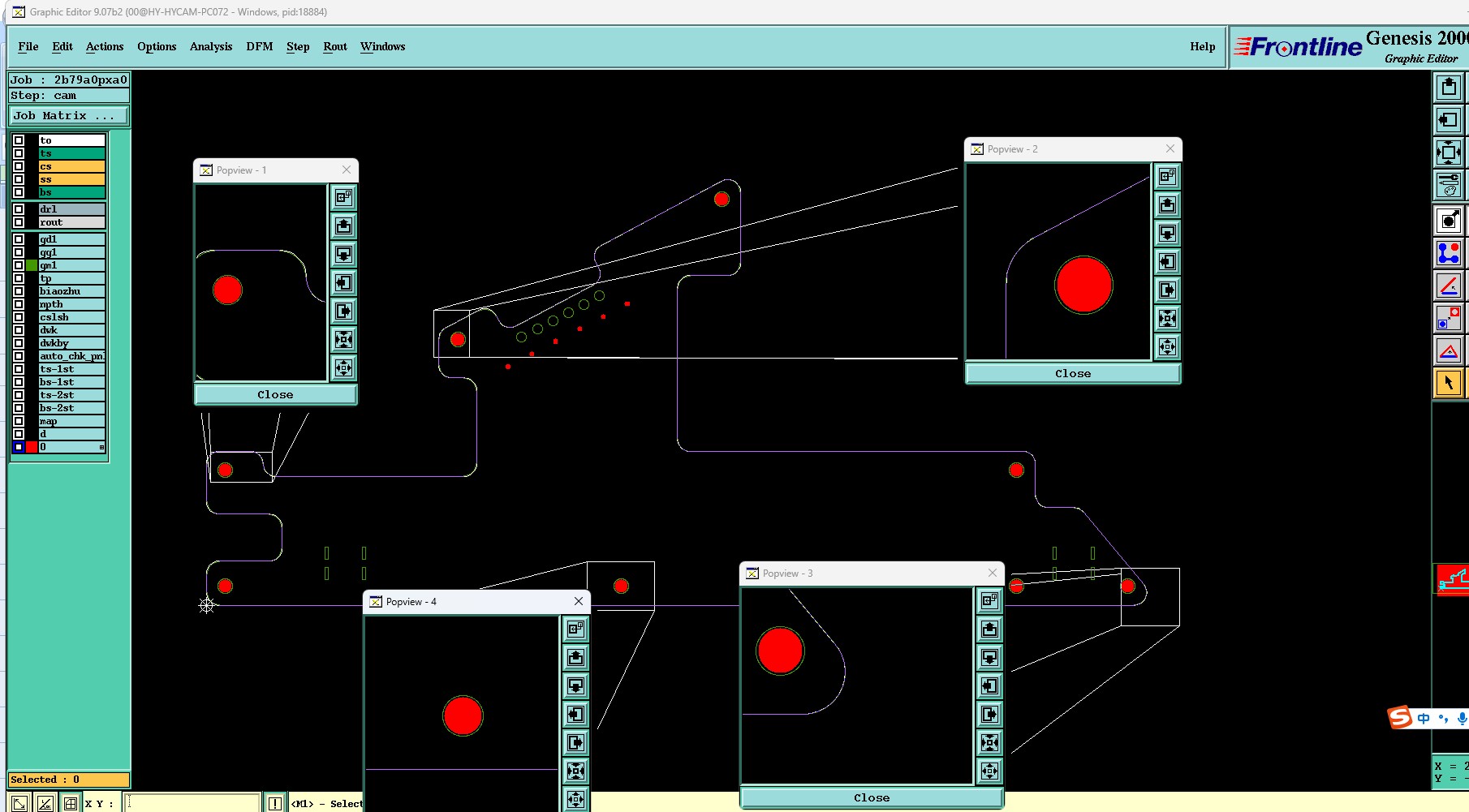Image resolution: width=1469 pixels, height=812 pixels.
Task: Open the File menu
Action: (28, 46)
